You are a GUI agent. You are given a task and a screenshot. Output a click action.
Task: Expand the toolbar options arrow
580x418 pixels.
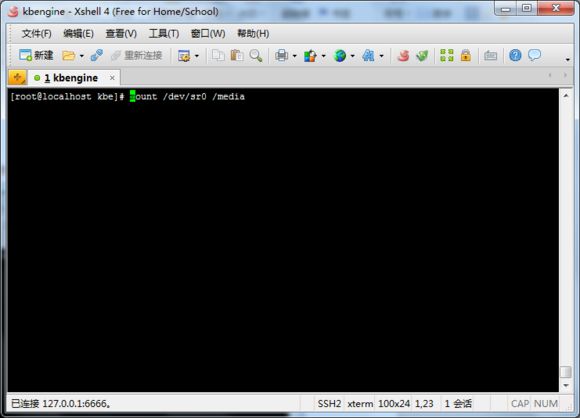tap(567, 59)
